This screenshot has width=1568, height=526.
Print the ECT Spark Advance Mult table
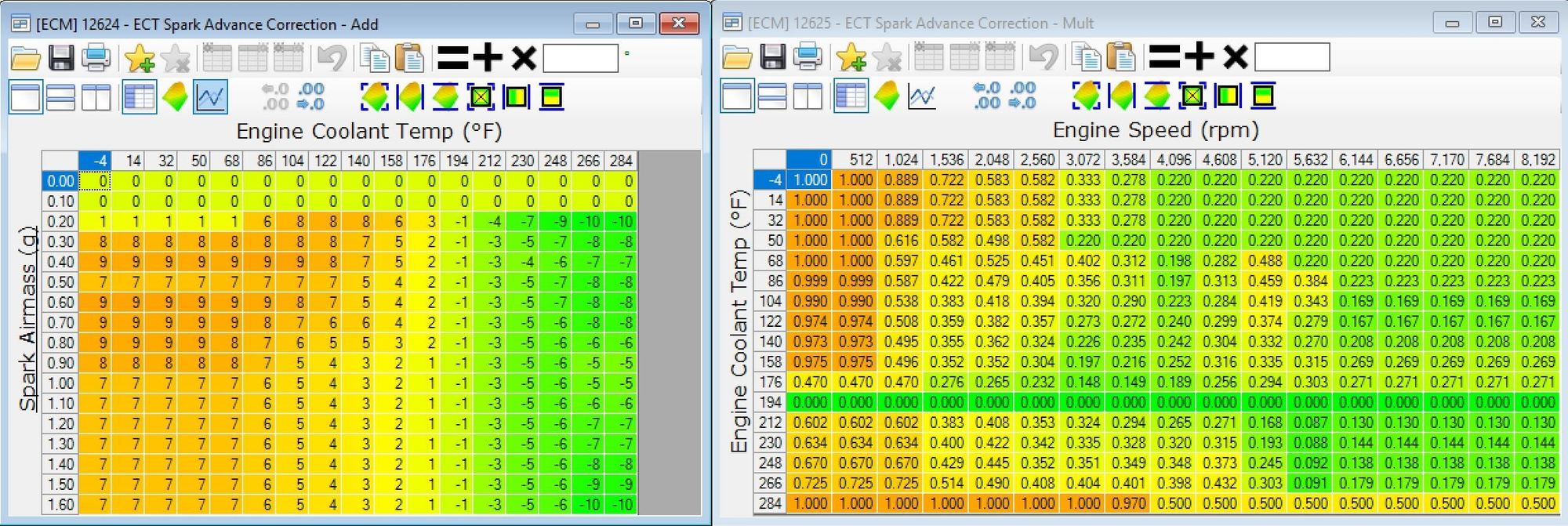pyautogui.click(x=808, y=57)
